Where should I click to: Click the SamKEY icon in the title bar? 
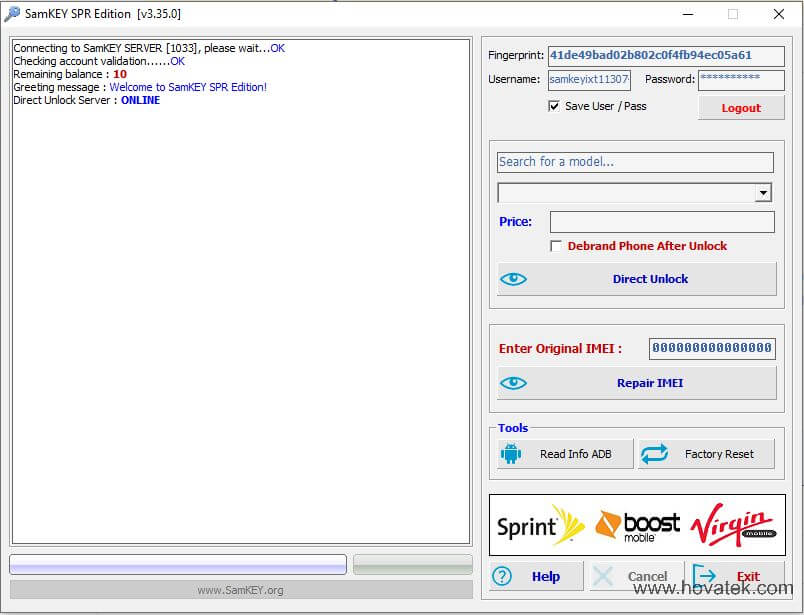pos(12,14)
